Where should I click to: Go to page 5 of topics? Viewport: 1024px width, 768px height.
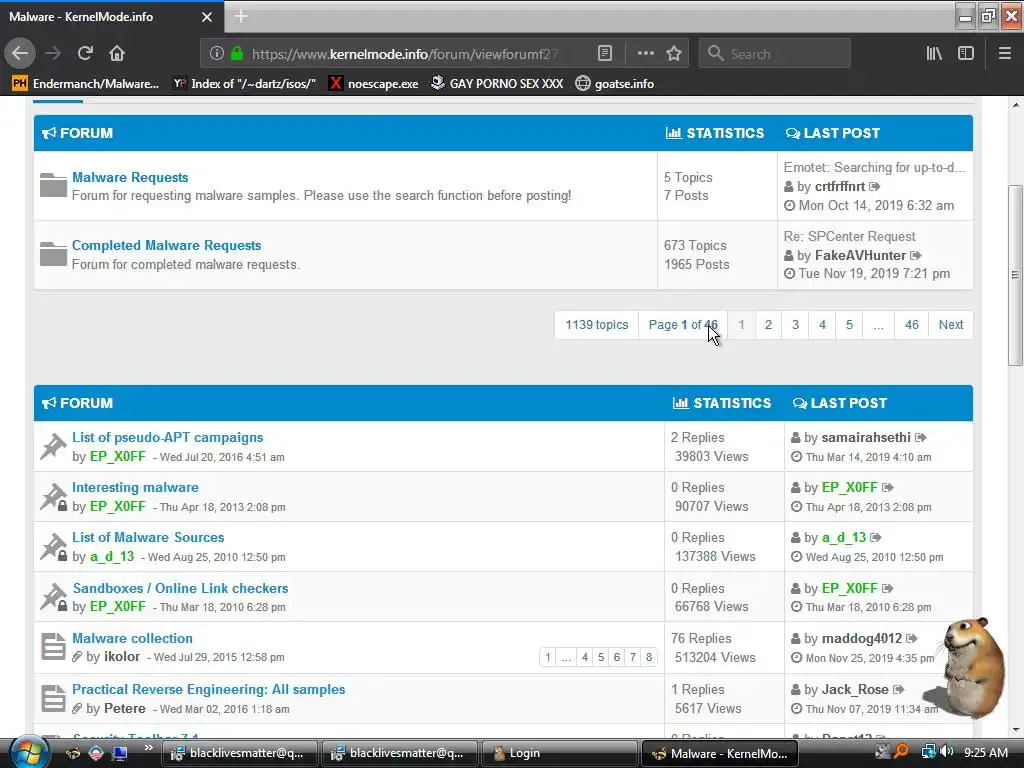point(849,325)
